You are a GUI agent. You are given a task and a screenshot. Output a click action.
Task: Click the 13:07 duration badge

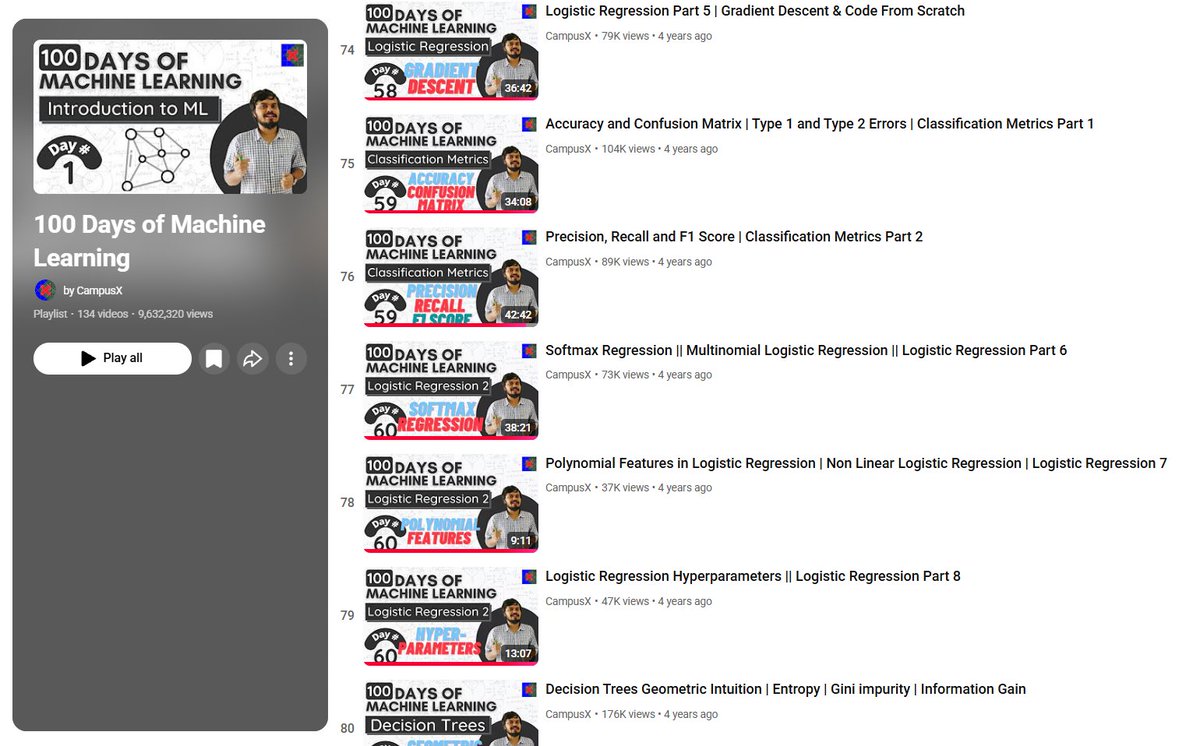[x=518, y=653]
